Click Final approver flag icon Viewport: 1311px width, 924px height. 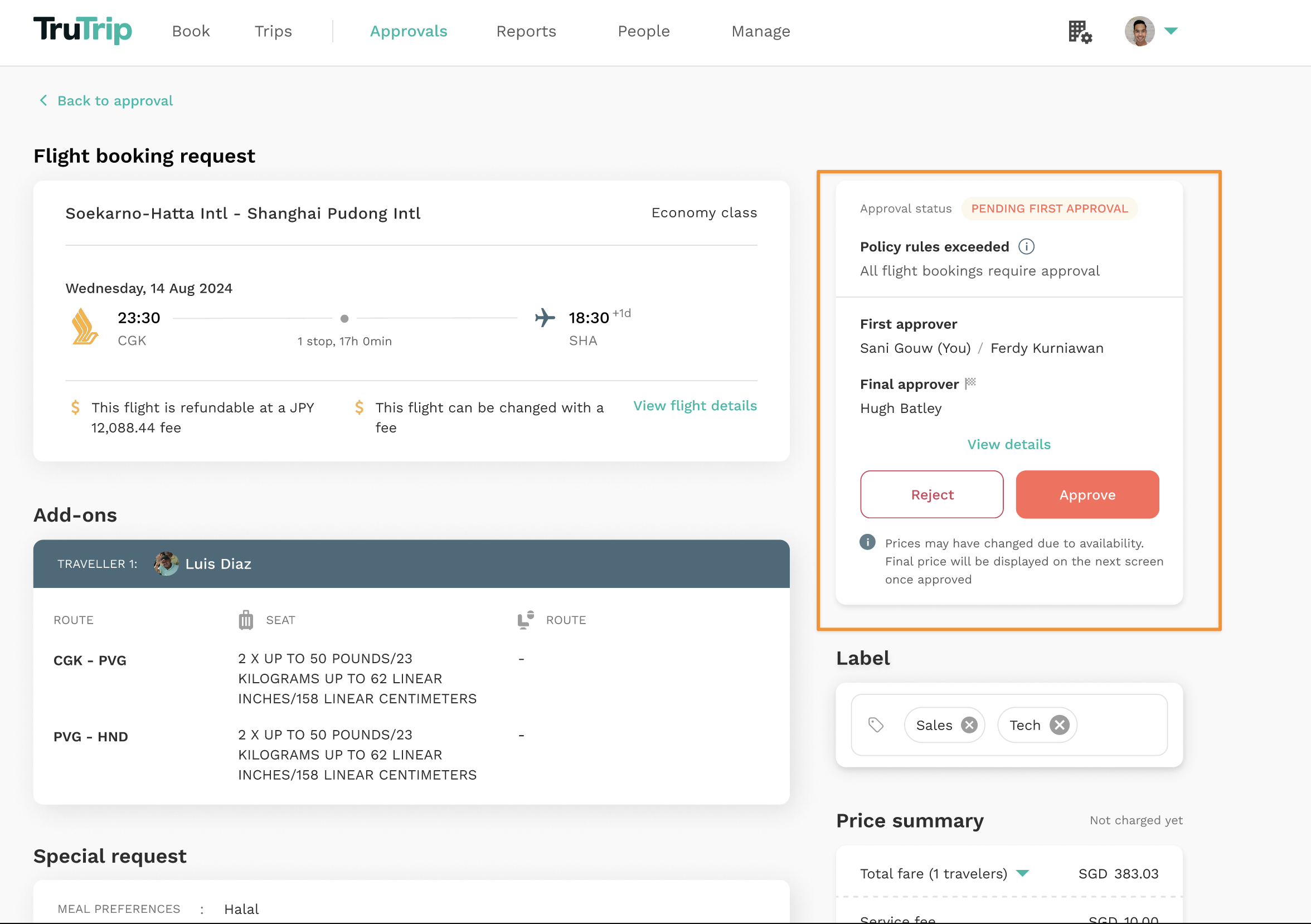pos(970,383)
